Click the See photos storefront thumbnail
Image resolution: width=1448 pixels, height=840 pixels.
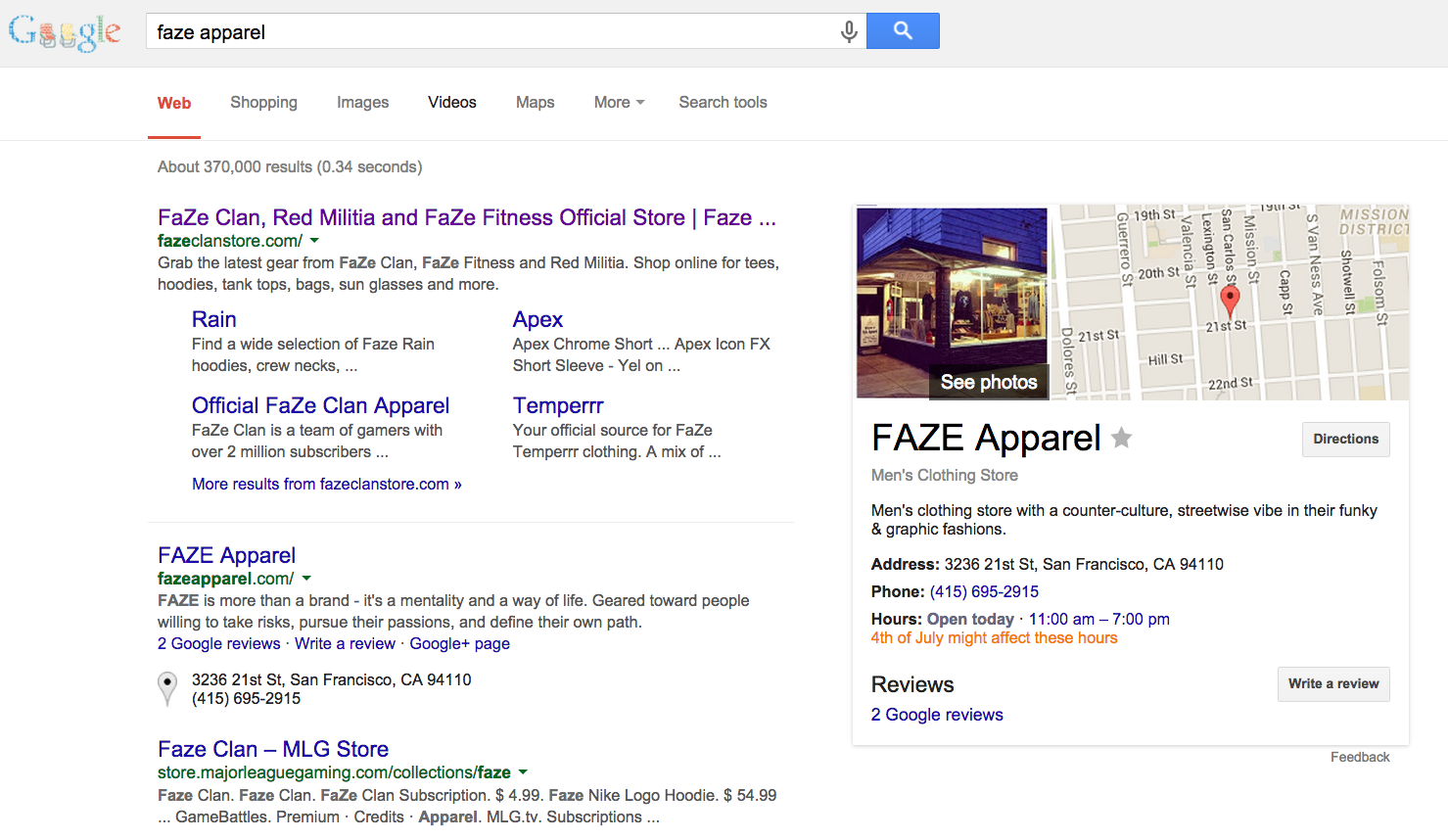pos(952,303)
